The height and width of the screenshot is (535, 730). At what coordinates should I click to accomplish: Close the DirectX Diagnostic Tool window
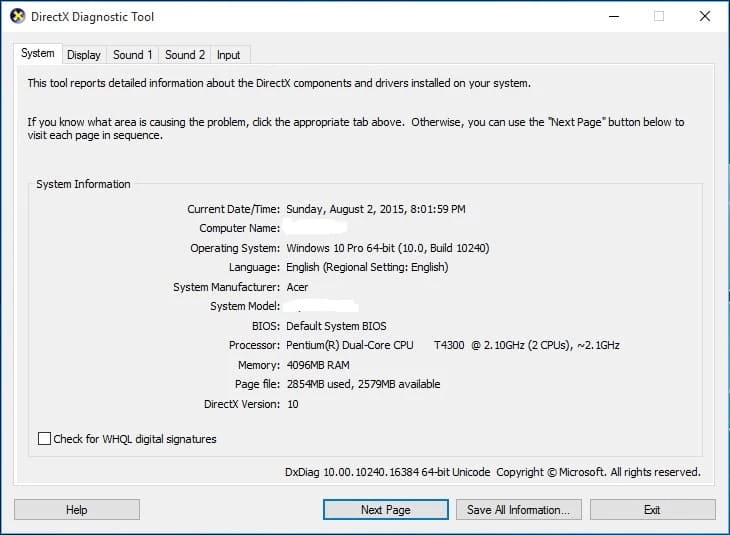[704, 17]
